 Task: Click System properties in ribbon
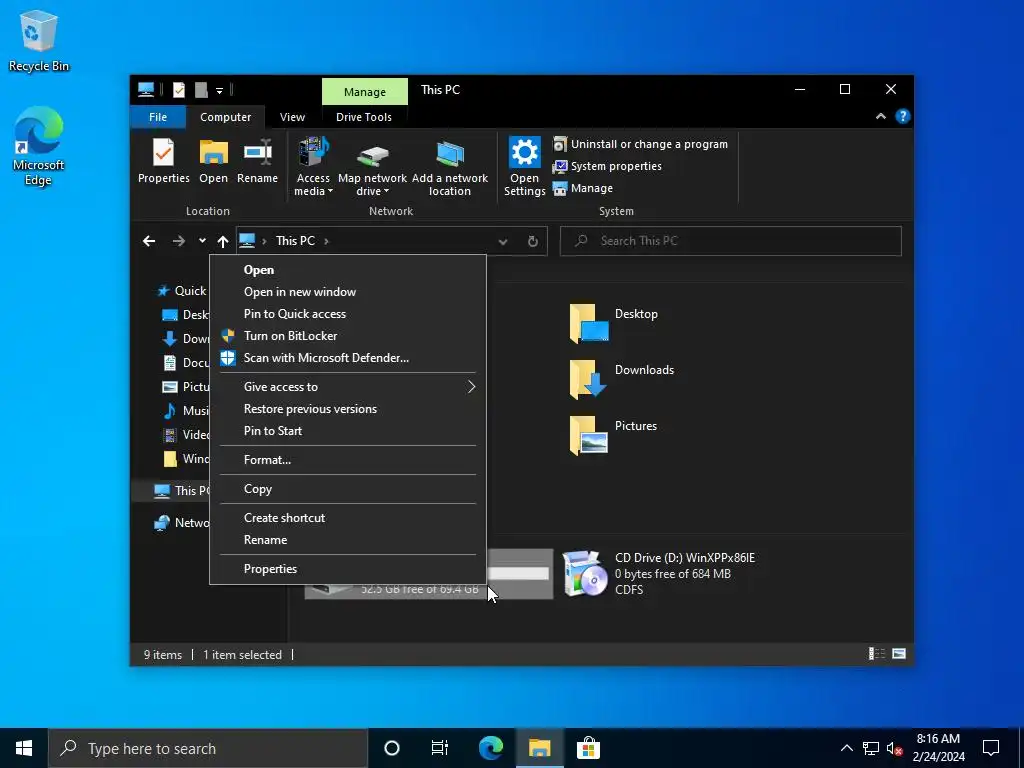pyautogui.click(x=607, y=167)
